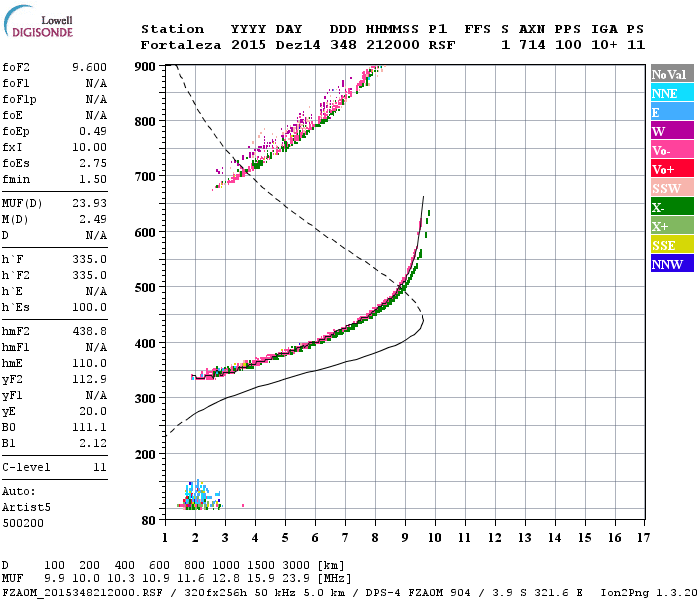The height and width of the screenshot is (600, 700).
Task: Select the NoVal legend swatch
Action: (x=672, y=74)
